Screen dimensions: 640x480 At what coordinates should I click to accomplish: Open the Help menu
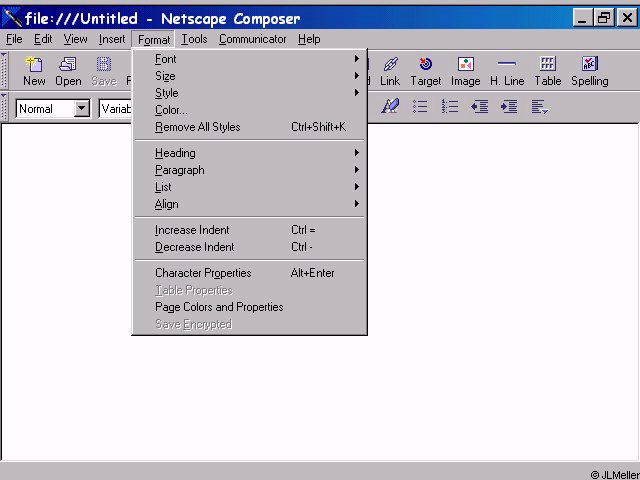click(x=309, y=39)
